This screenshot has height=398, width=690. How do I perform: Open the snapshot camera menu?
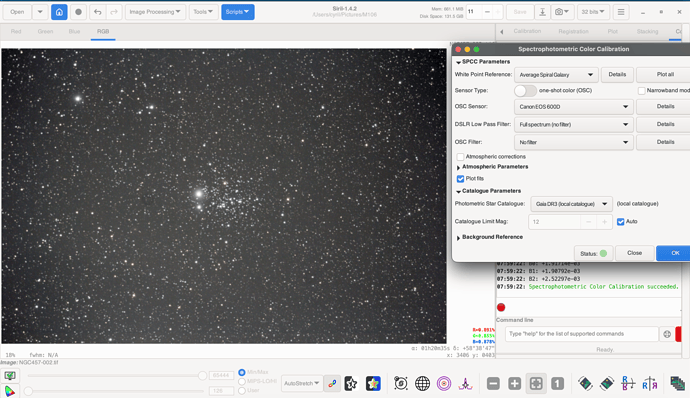tap(561, 12)
